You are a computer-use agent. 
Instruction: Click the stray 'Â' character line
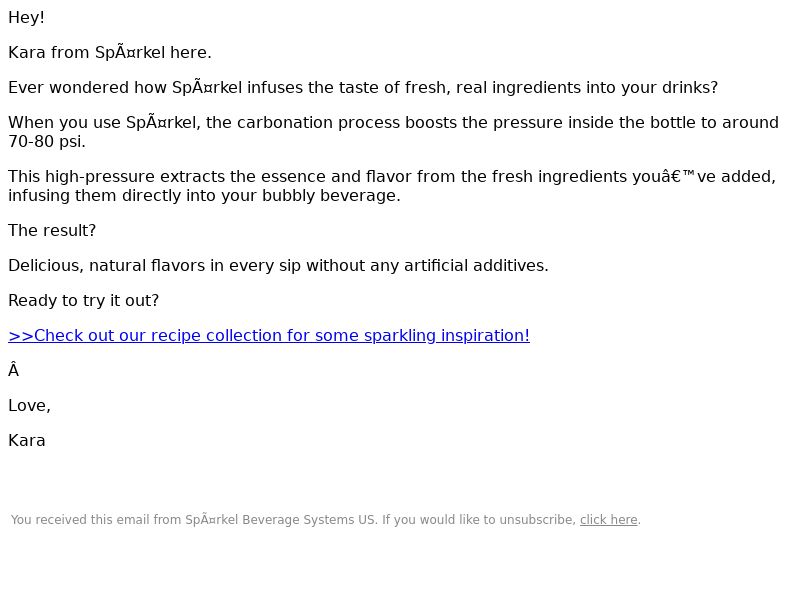tap(14, 370)
